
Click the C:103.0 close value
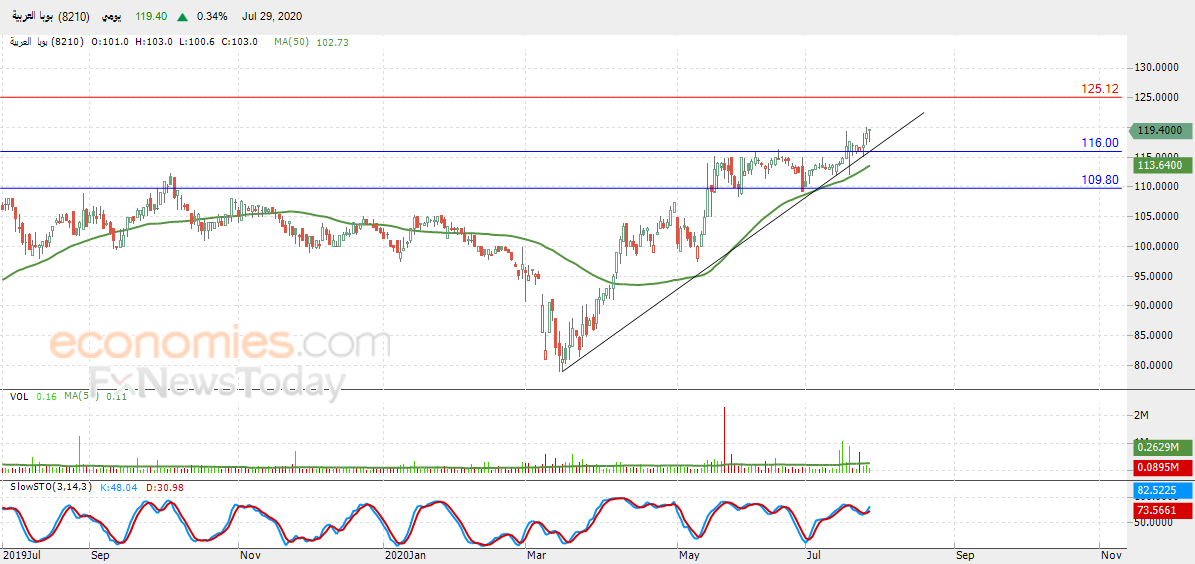[241, 43]
